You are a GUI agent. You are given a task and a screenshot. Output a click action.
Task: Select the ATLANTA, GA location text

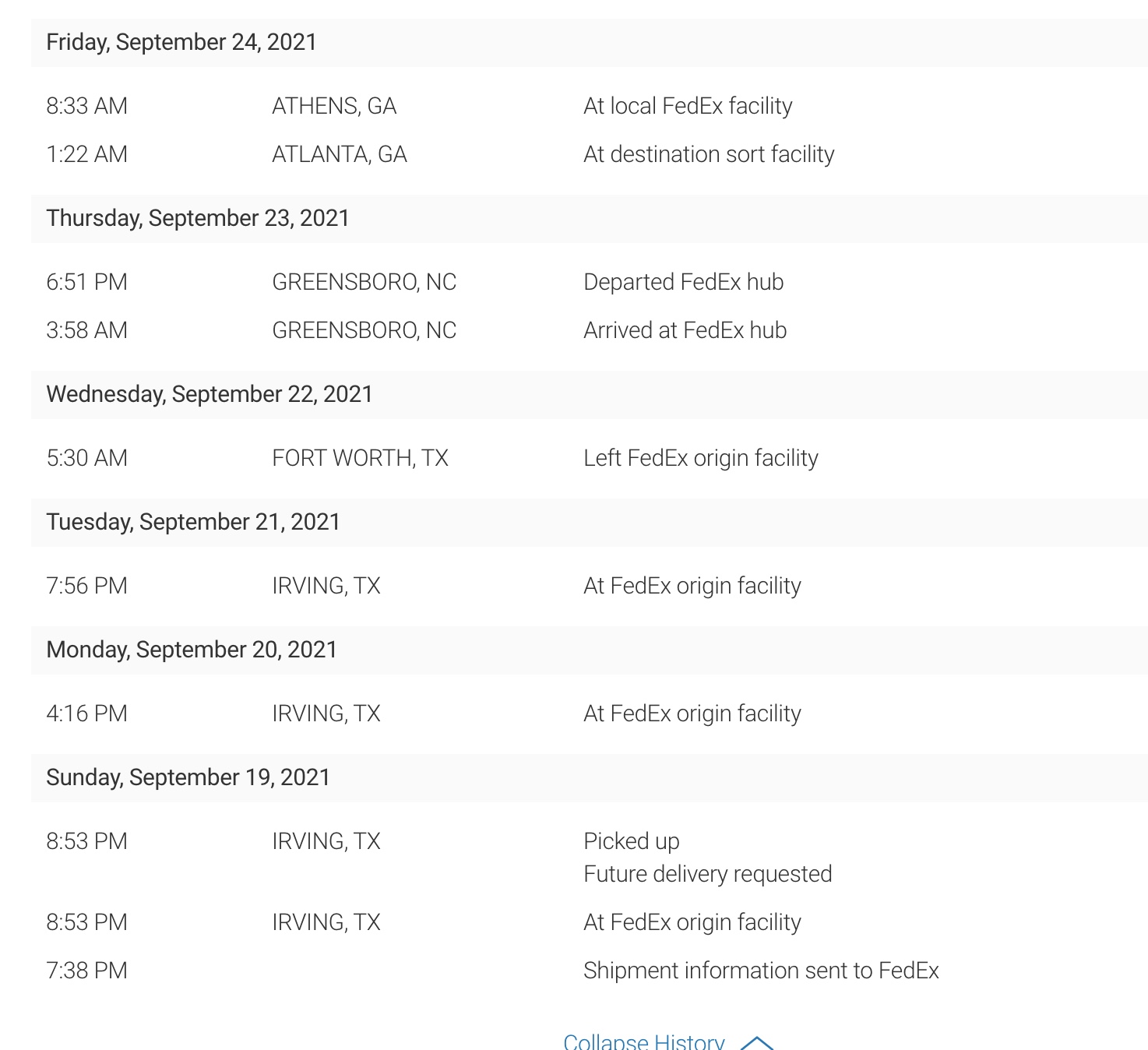tap(340, 154)
